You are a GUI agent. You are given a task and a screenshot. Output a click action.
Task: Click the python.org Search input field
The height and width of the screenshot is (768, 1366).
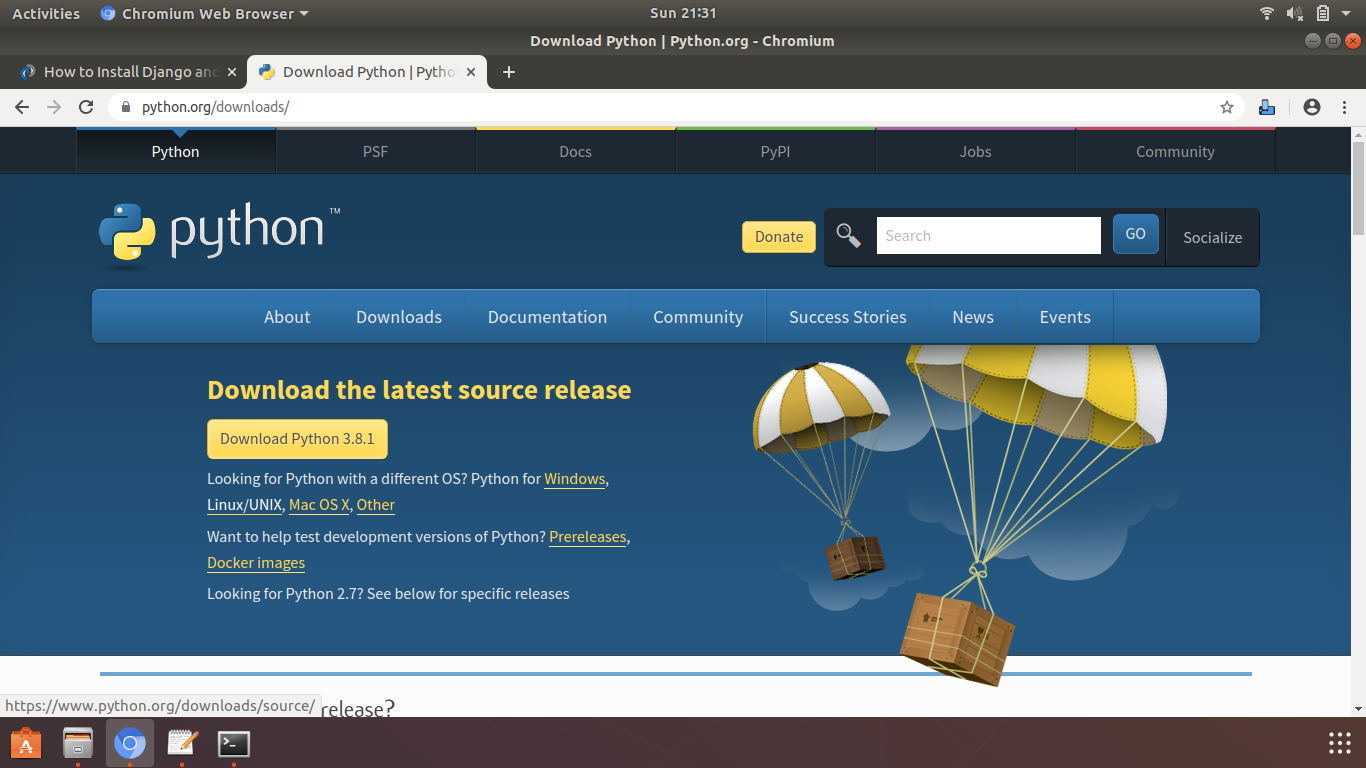pyautogui.click(x=989, y=236)
